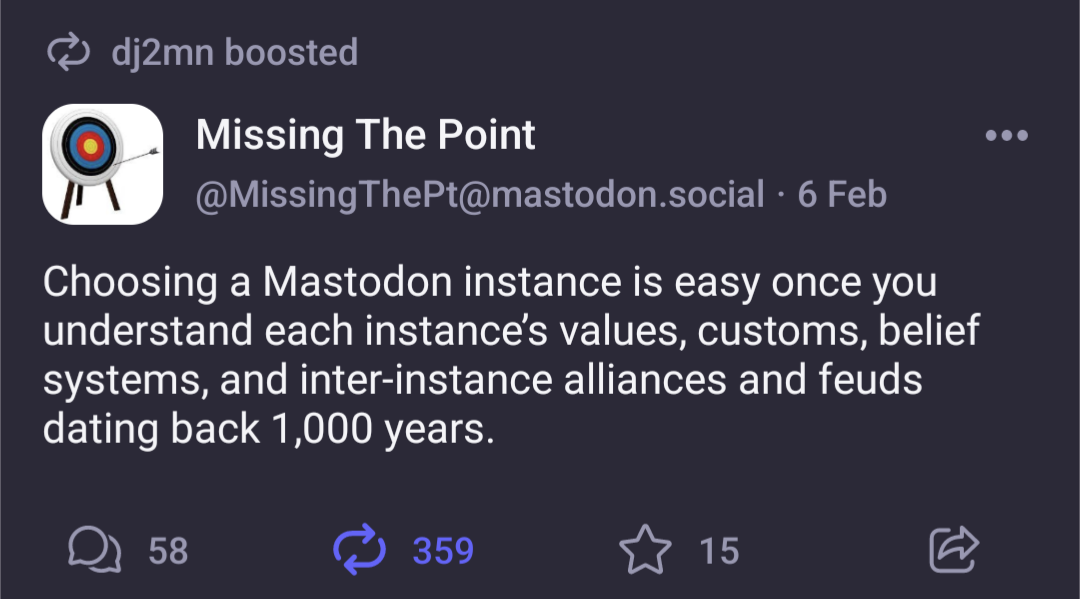Reply to the post via speech bubble icon
This screenshot has width=1080, height=599.
[x=94, y=550]
